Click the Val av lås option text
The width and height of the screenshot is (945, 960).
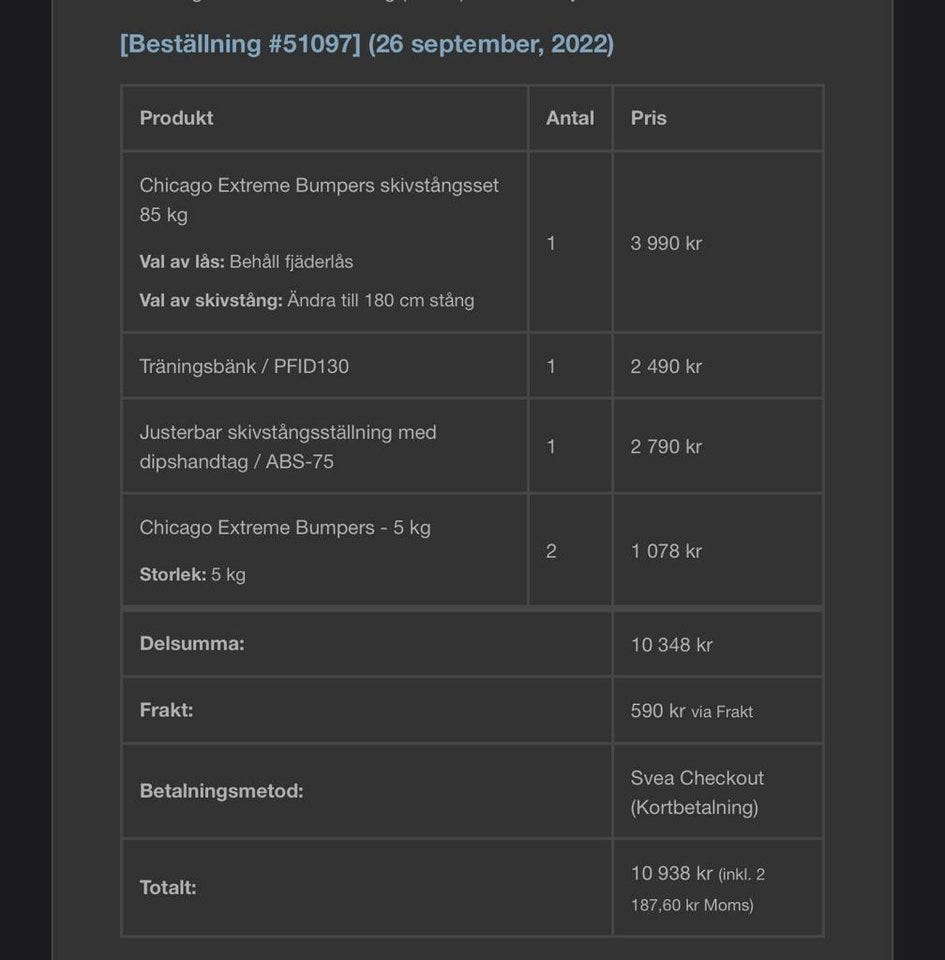(x=246, y=262)
